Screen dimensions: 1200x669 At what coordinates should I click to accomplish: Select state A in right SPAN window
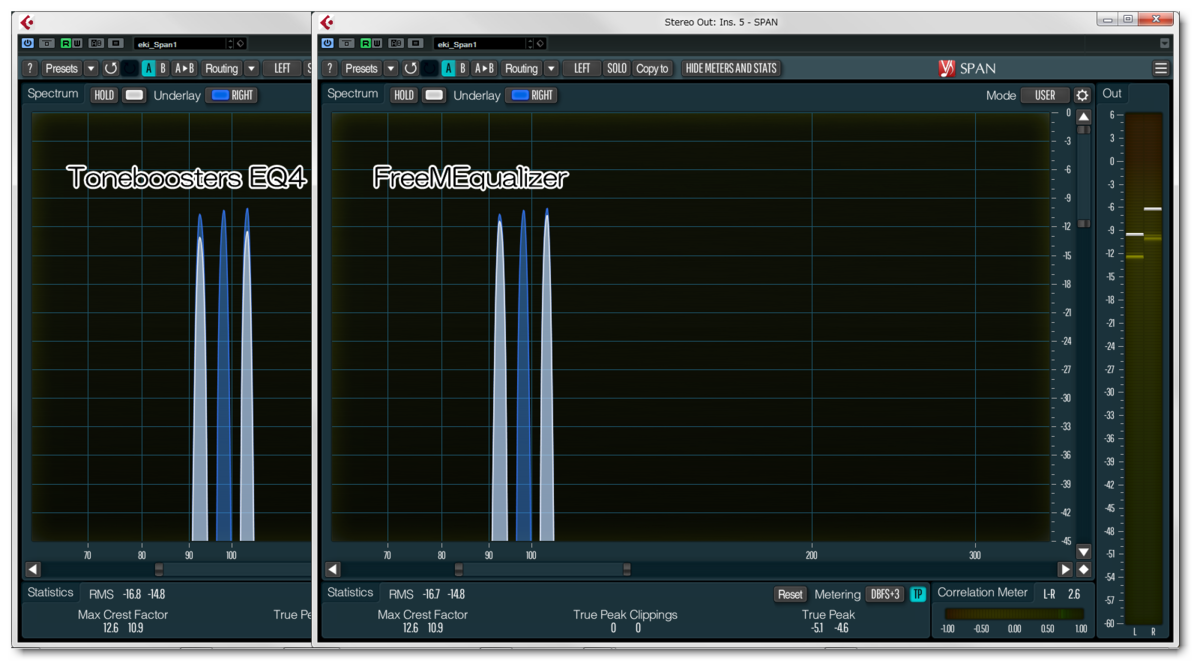pos(448,69)
